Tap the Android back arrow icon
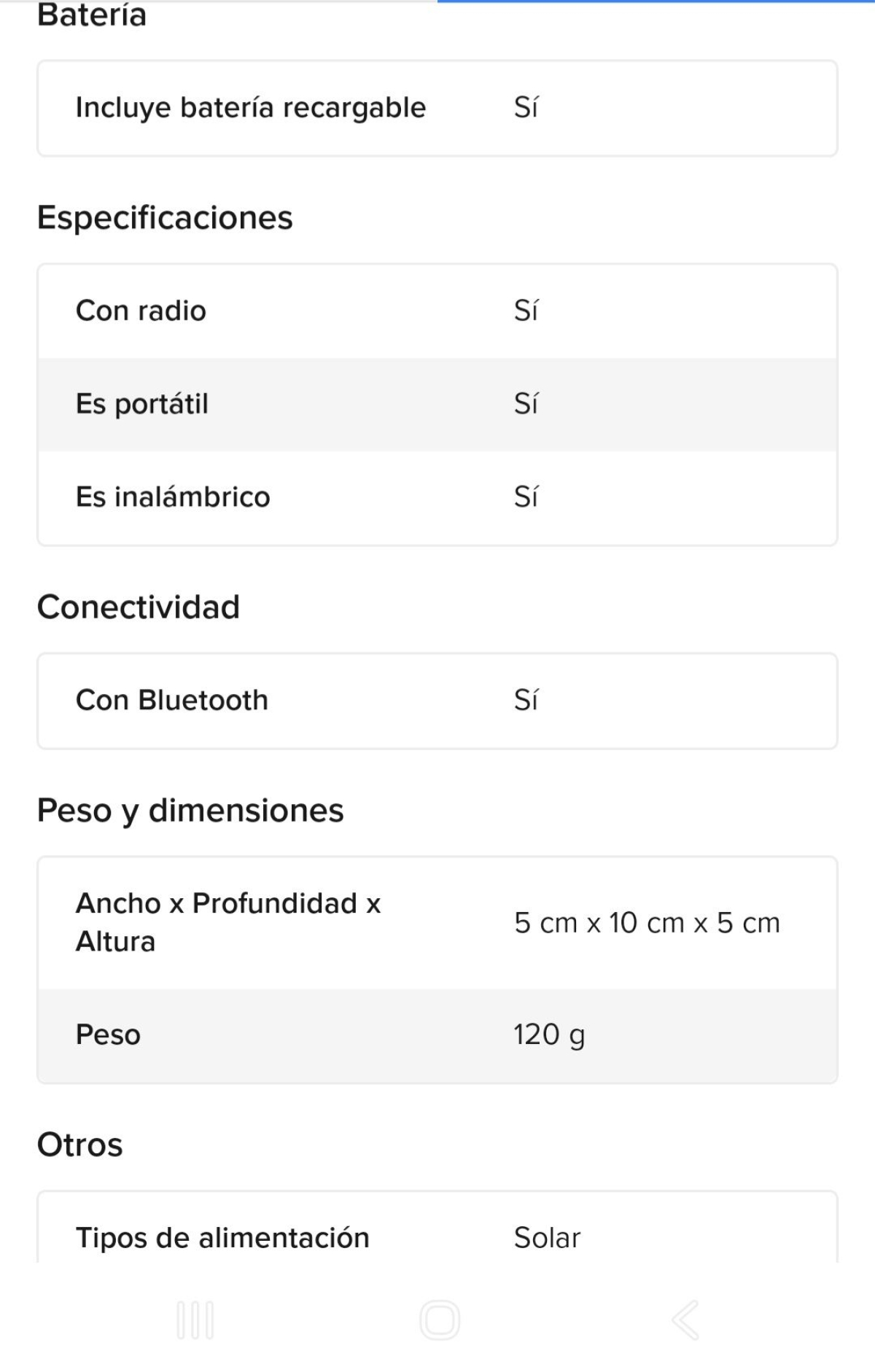 [685, 1320]
